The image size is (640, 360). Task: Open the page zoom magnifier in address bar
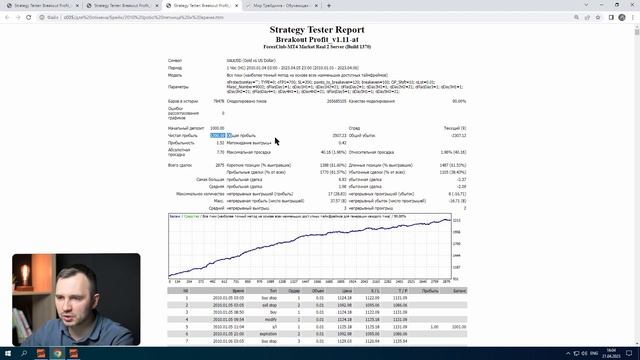pos(576,18)
